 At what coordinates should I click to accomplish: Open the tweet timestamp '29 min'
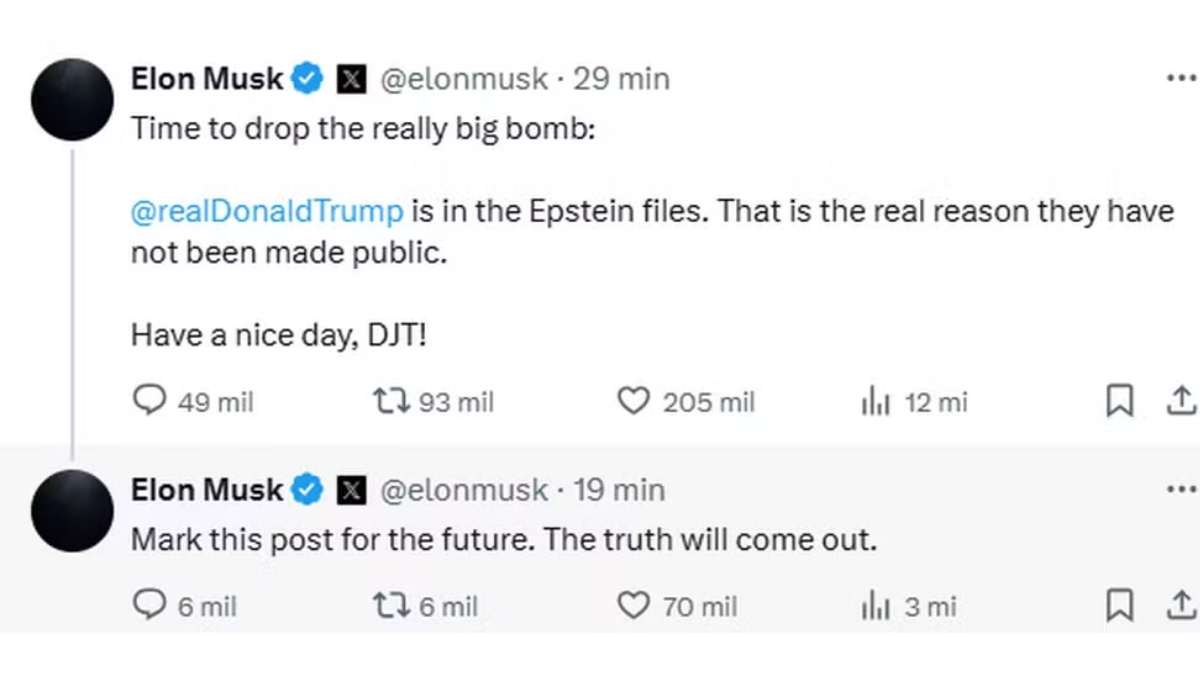click(620, 77)
